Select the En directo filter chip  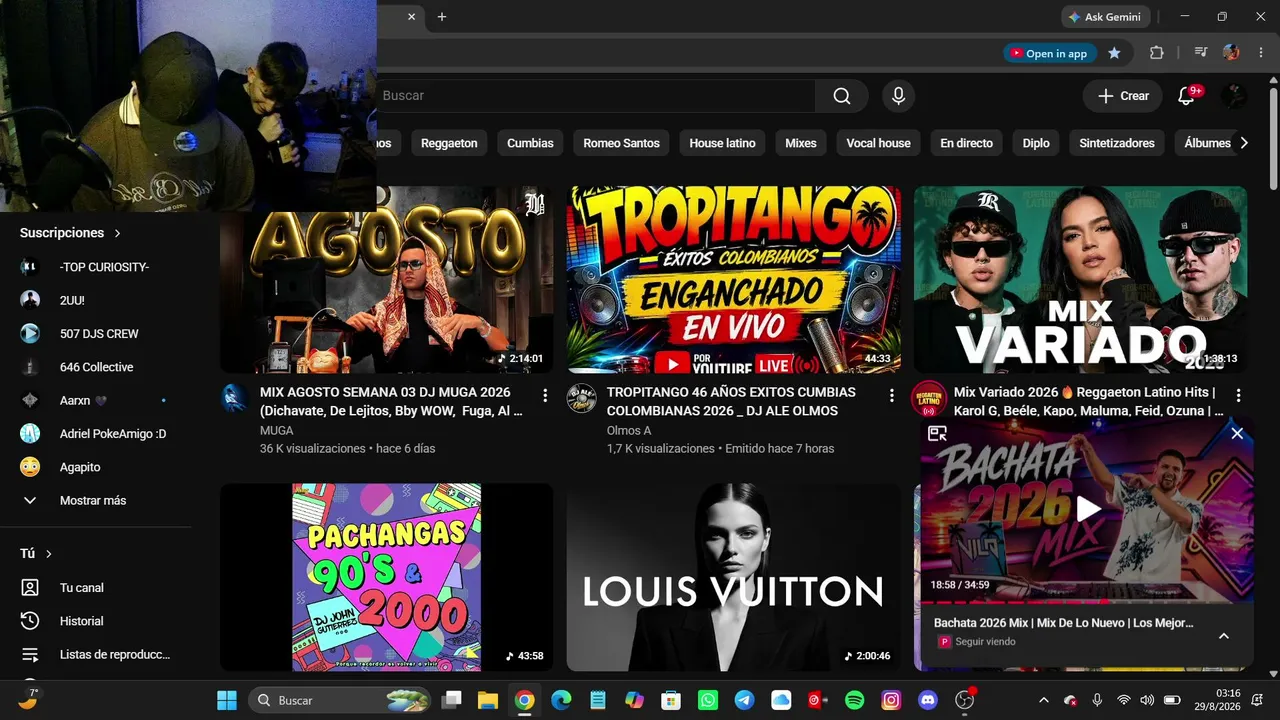tap(966, 143)
